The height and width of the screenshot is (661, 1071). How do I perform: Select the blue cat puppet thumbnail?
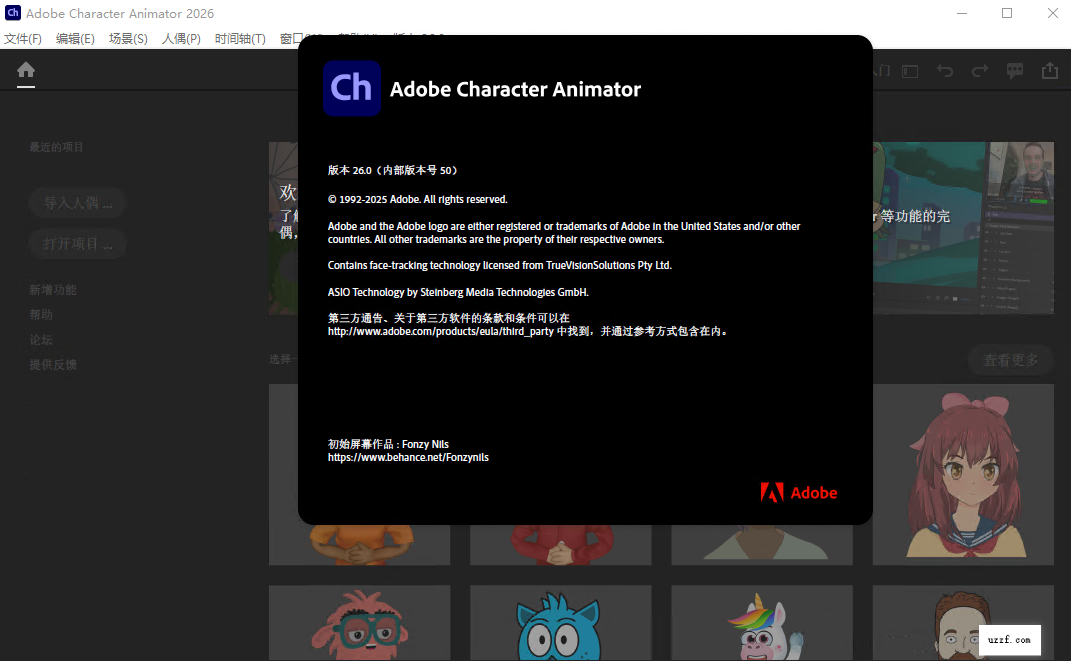click(560, 622)
